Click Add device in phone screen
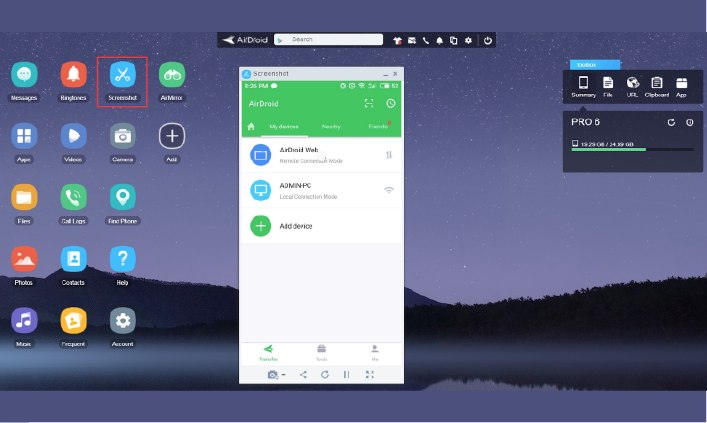The height and width of the screenshot is (423, 707). 321,226
